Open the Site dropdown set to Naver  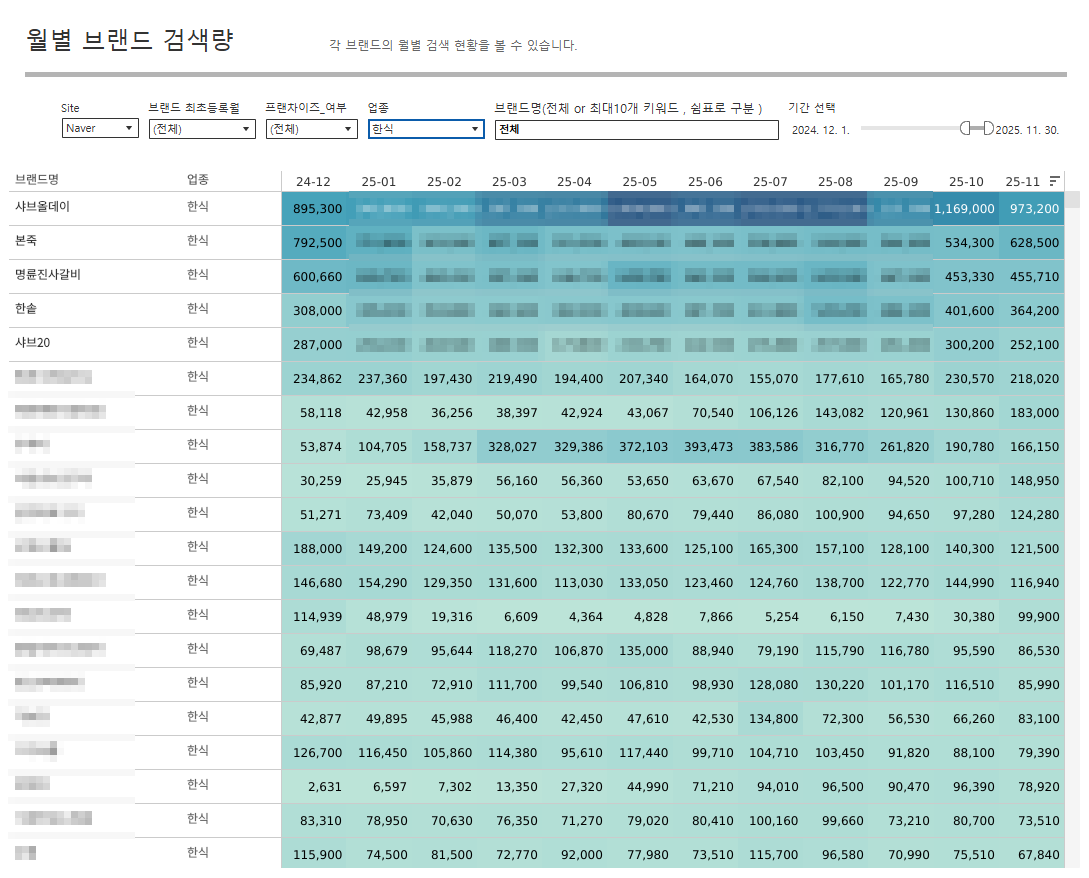pos(100,129)
